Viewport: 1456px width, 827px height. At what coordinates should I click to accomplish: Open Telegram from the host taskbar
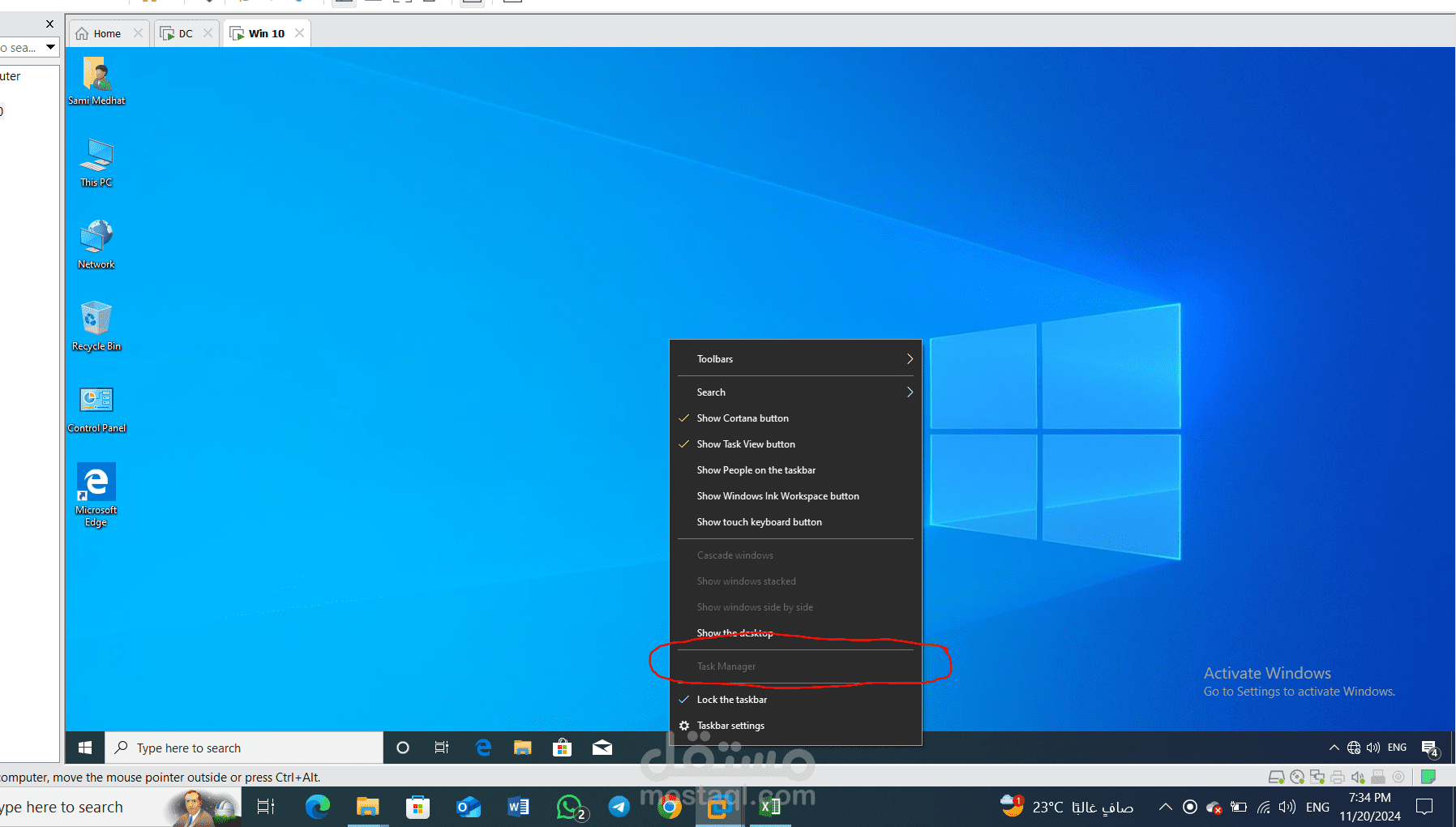(619, 807)
